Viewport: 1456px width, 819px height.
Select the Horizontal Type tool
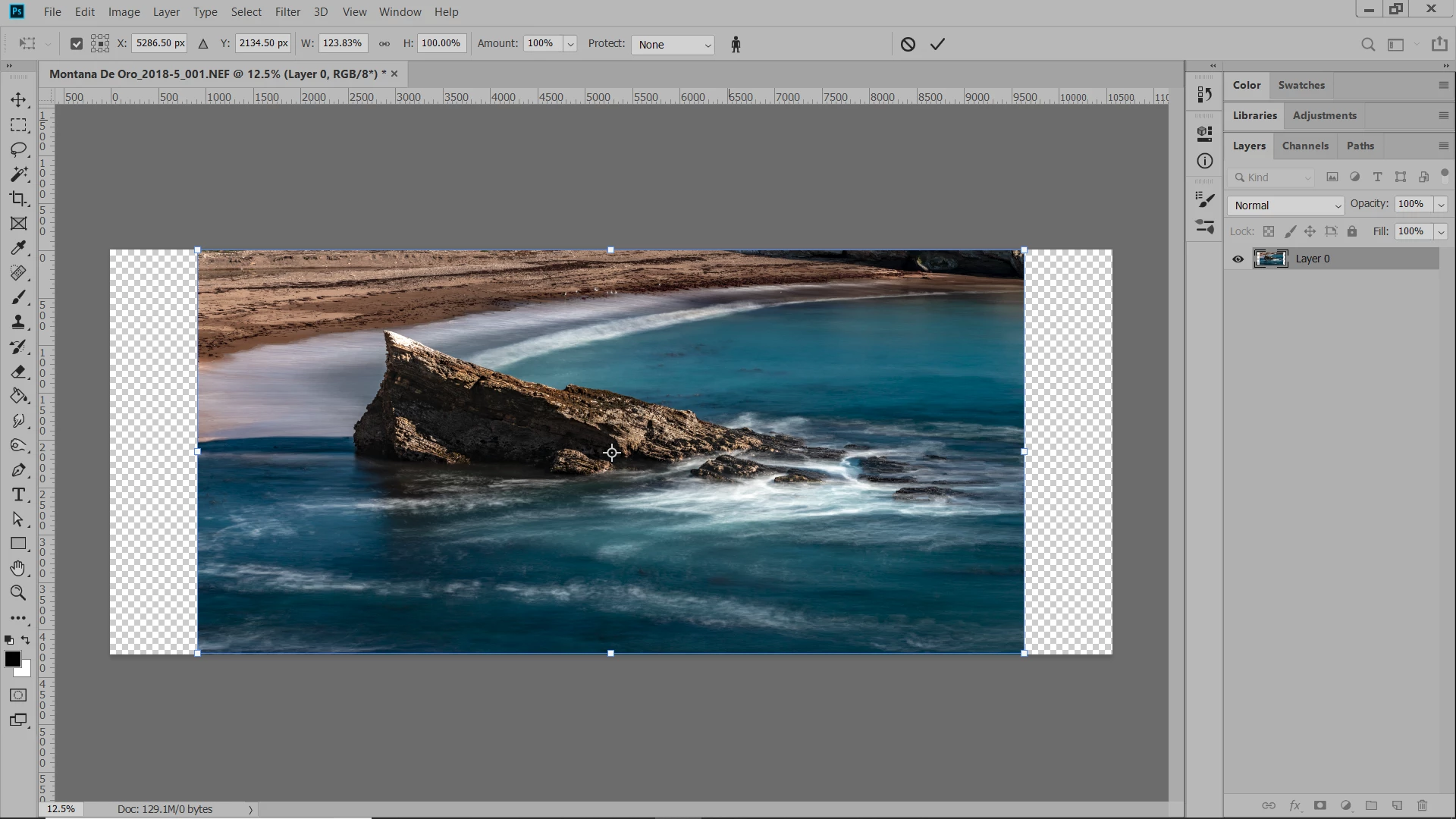pyautogui.click(x=18, y=495)
